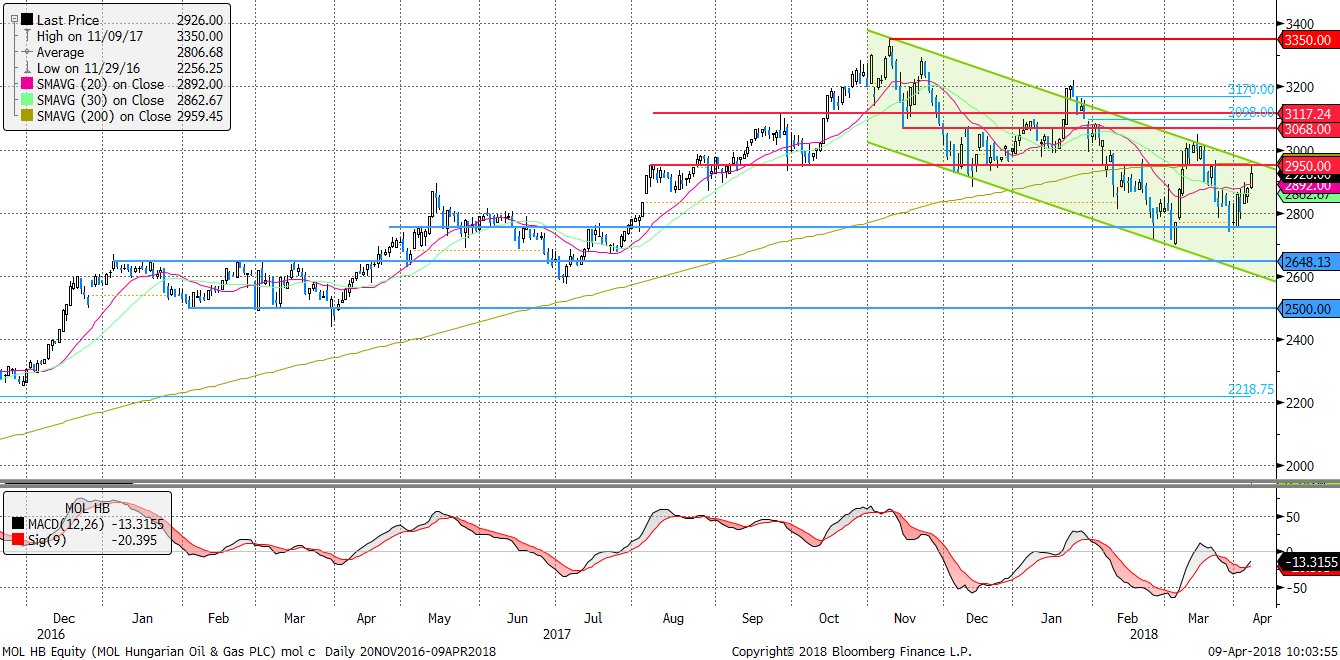1340x660 pixels.
Task: Click the red 2950.00 price tag
Action: [x=1309, y=165]
